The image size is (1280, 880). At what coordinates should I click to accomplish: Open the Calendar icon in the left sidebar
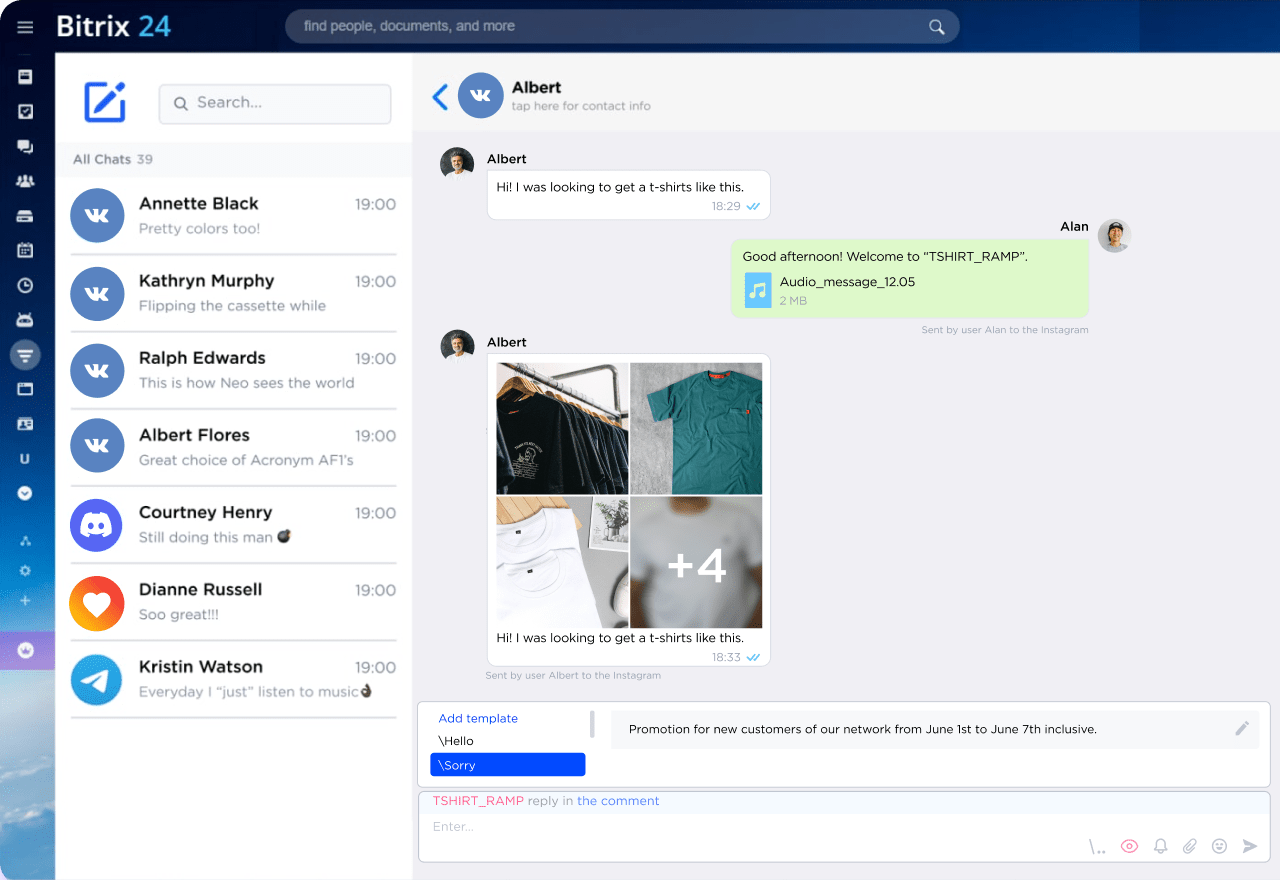24,249
